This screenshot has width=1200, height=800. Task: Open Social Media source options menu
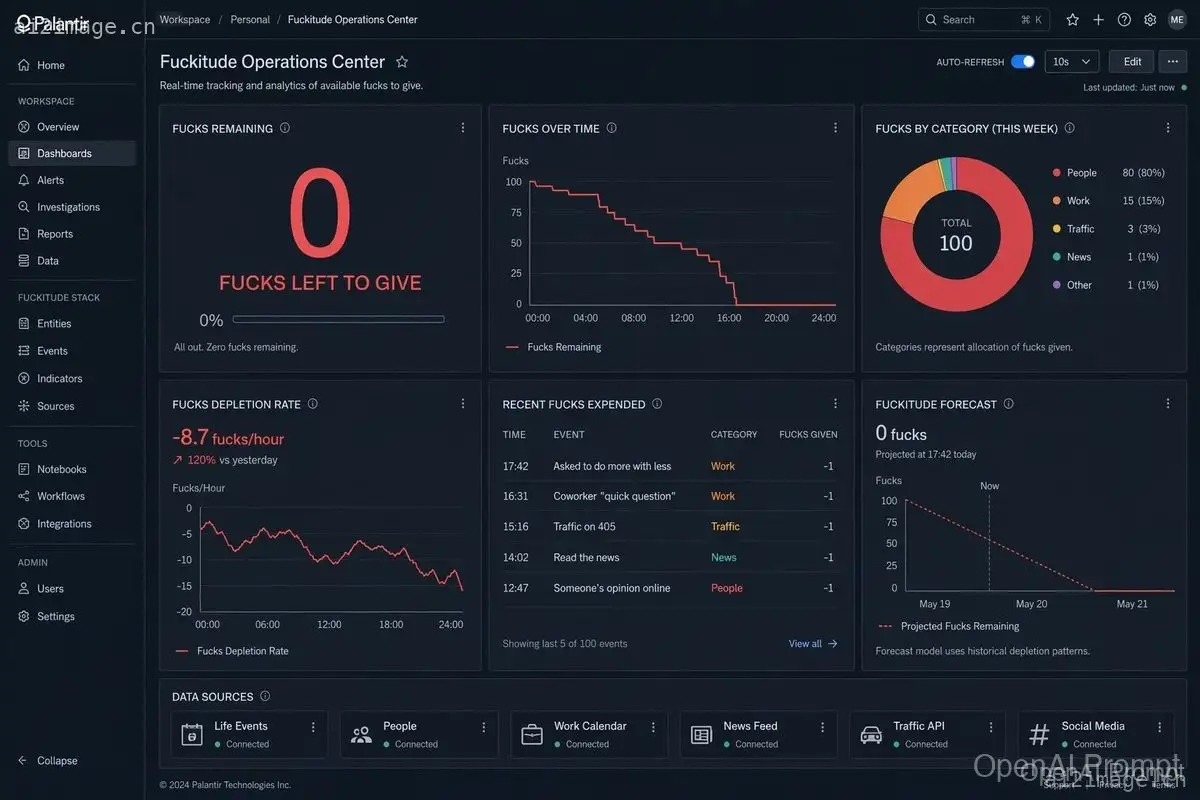point(1160,727)
